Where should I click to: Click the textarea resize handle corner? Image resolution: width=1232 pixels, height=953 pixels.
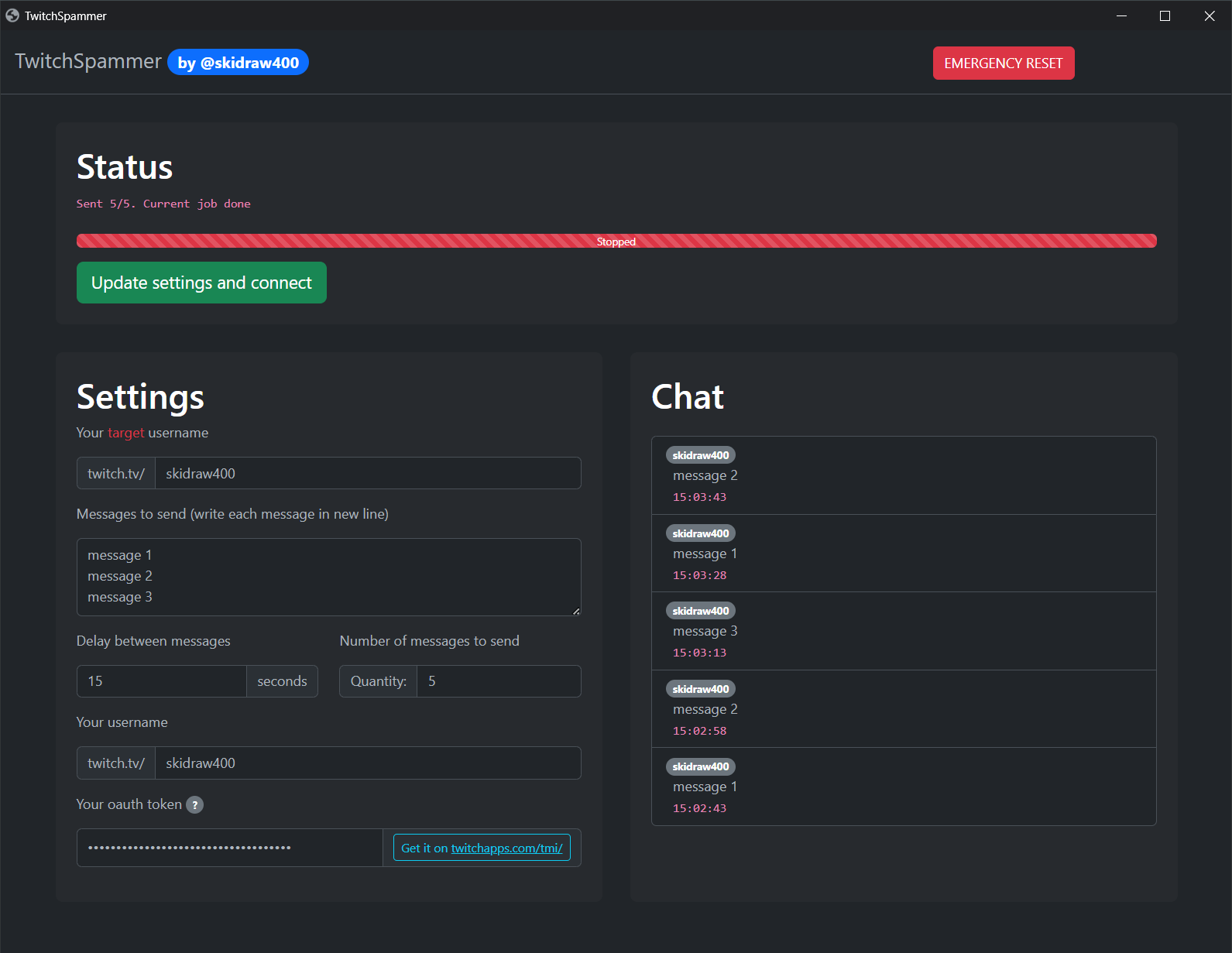(x=576, y=611)
